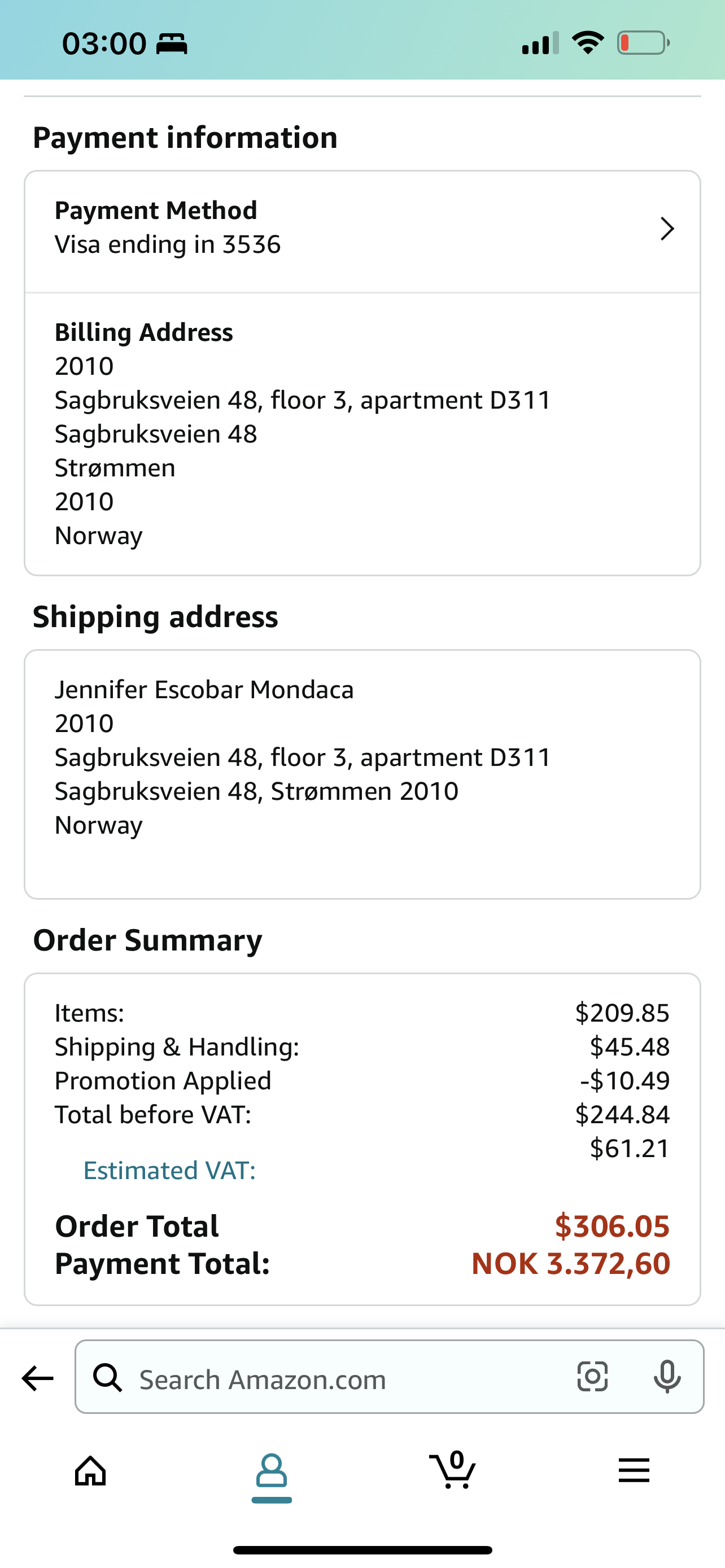Open the hamburger menu icon
This screenshot has width=725, height=1568.
[x=634, y=1470]
